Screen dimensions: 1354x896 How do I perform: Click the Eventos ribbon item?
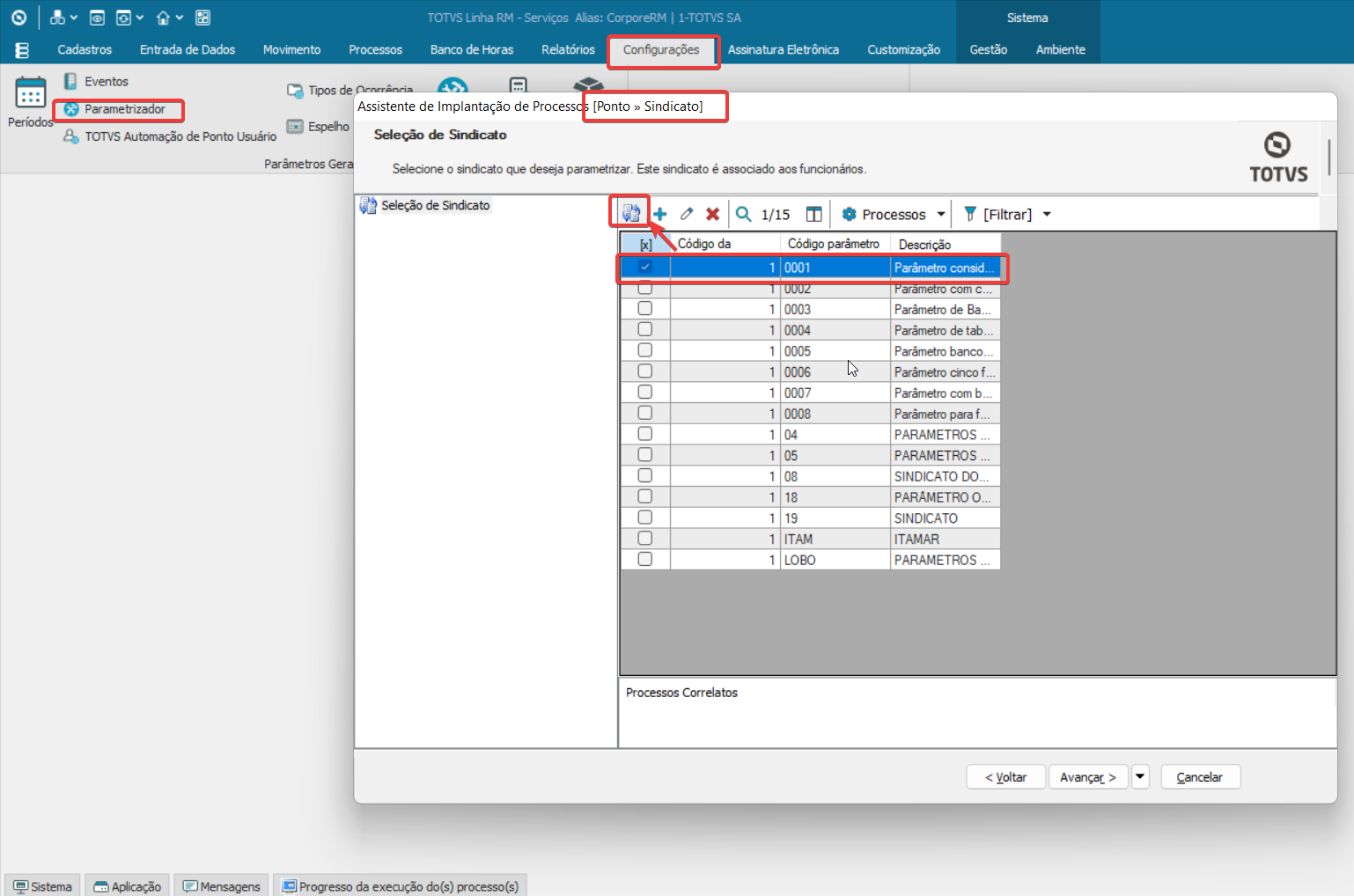(97, 81)
